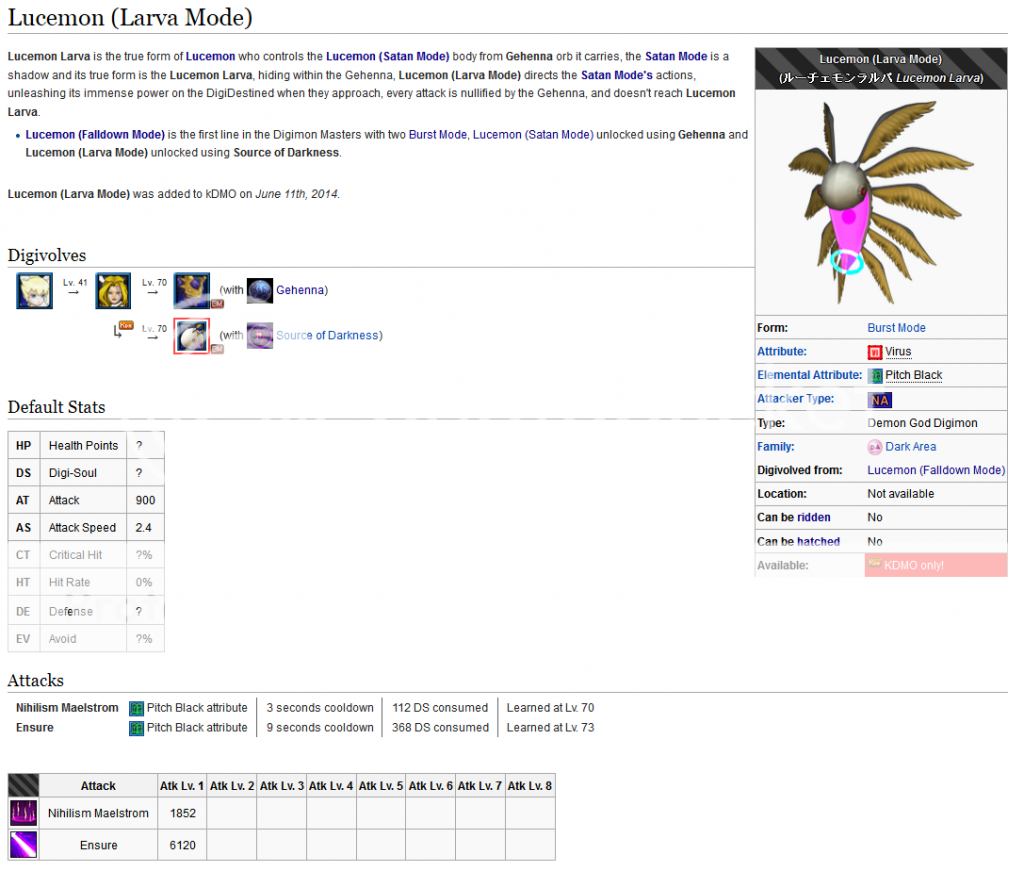Click the red Virus attribute icon
The width and height of the screenshot is (1024, 870).
[875, 352]
